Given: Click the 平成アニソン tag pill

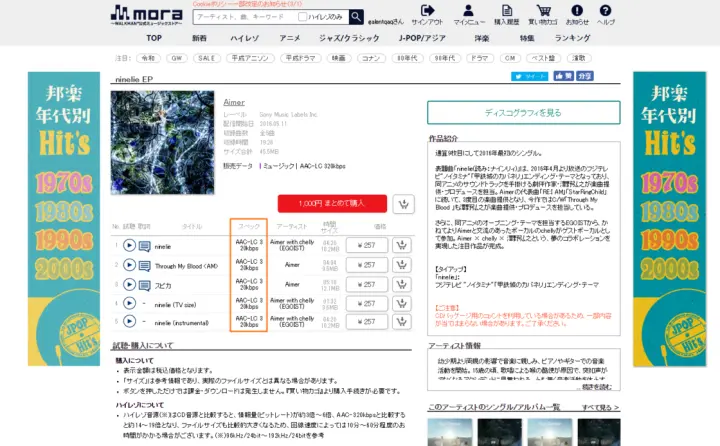Looking at the screenshot, I should pyautogui.click(x=250, y=58).
